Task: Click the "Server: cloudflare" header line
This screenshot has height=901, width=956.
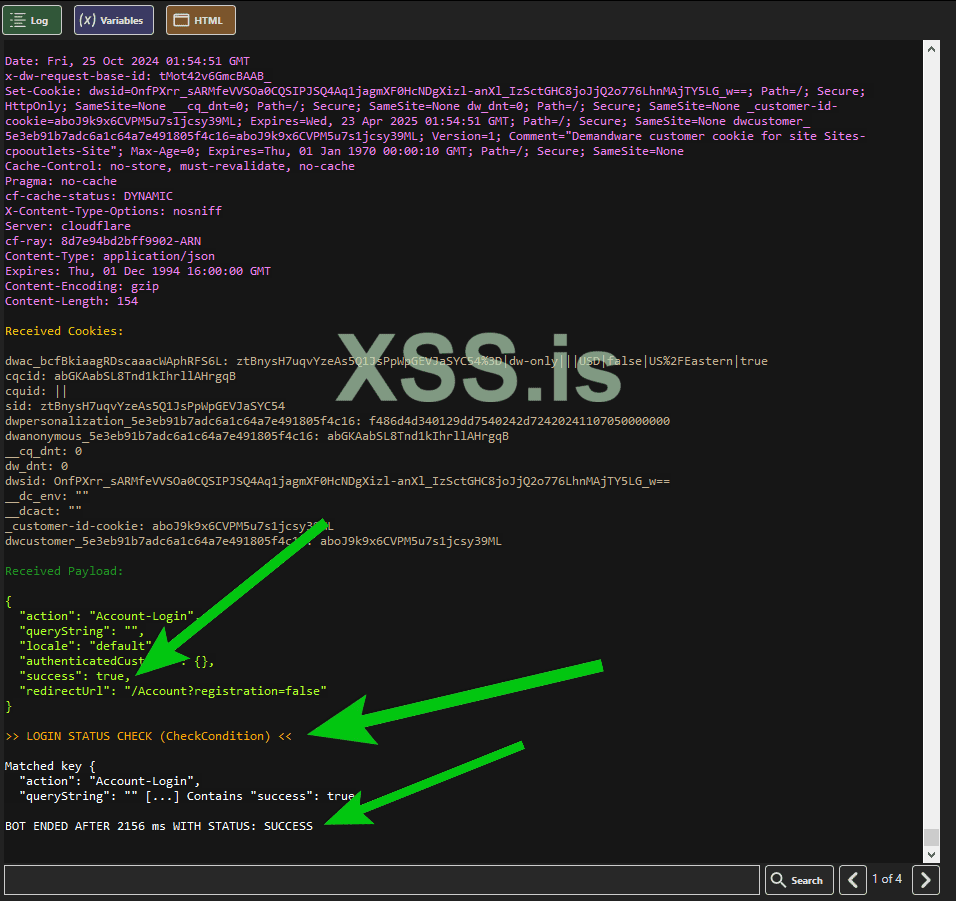Action: click(x=68, y=226)
